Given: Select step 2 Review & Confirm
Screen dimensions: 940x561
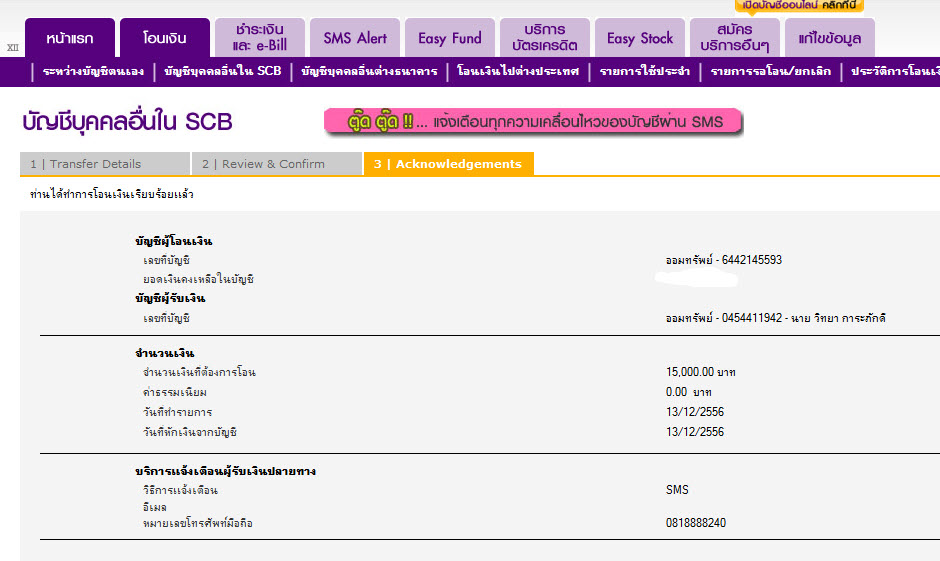Looking at the screenshot, I should [x=276, y=164].
